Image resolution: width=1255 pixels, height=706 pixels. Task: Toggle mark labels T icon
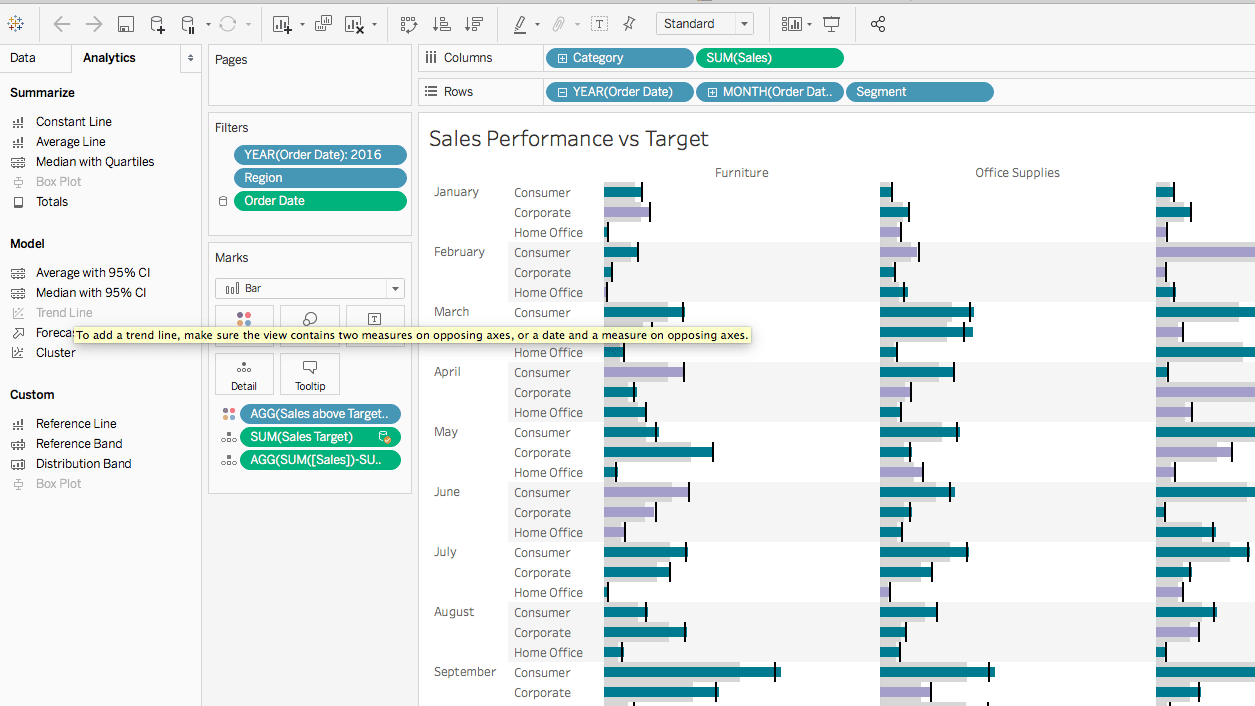598,23
